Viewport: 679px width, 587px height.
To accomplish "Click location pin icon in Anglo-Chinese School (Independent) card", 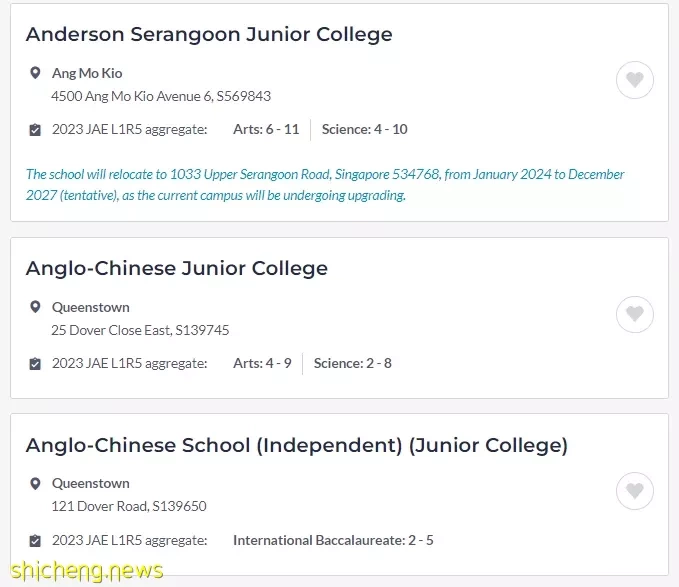I will (x=35, y=483).
